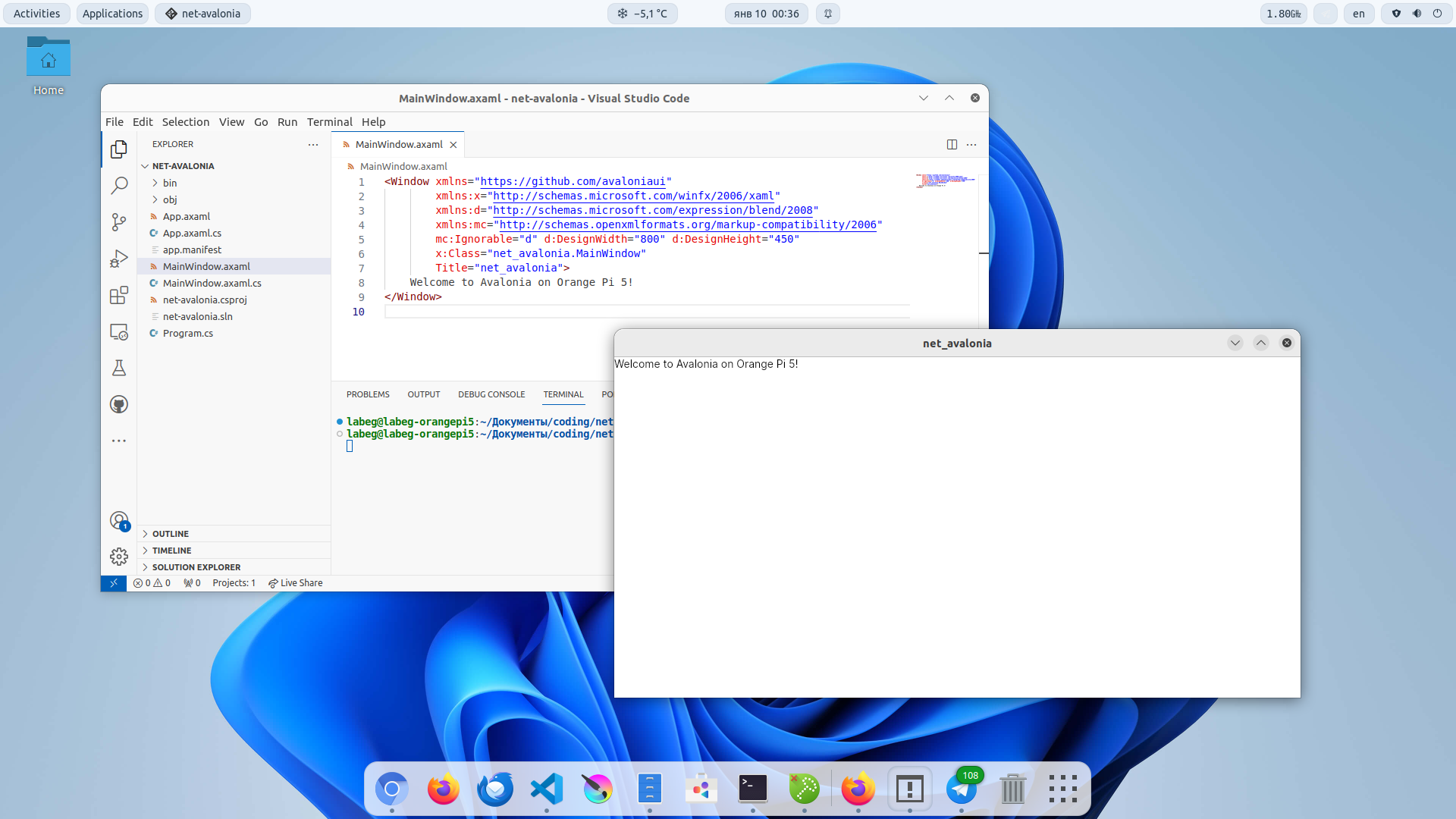Start Live Share from status bar
The height and width of the screenshot is (819, 1456).
point(295,583)
